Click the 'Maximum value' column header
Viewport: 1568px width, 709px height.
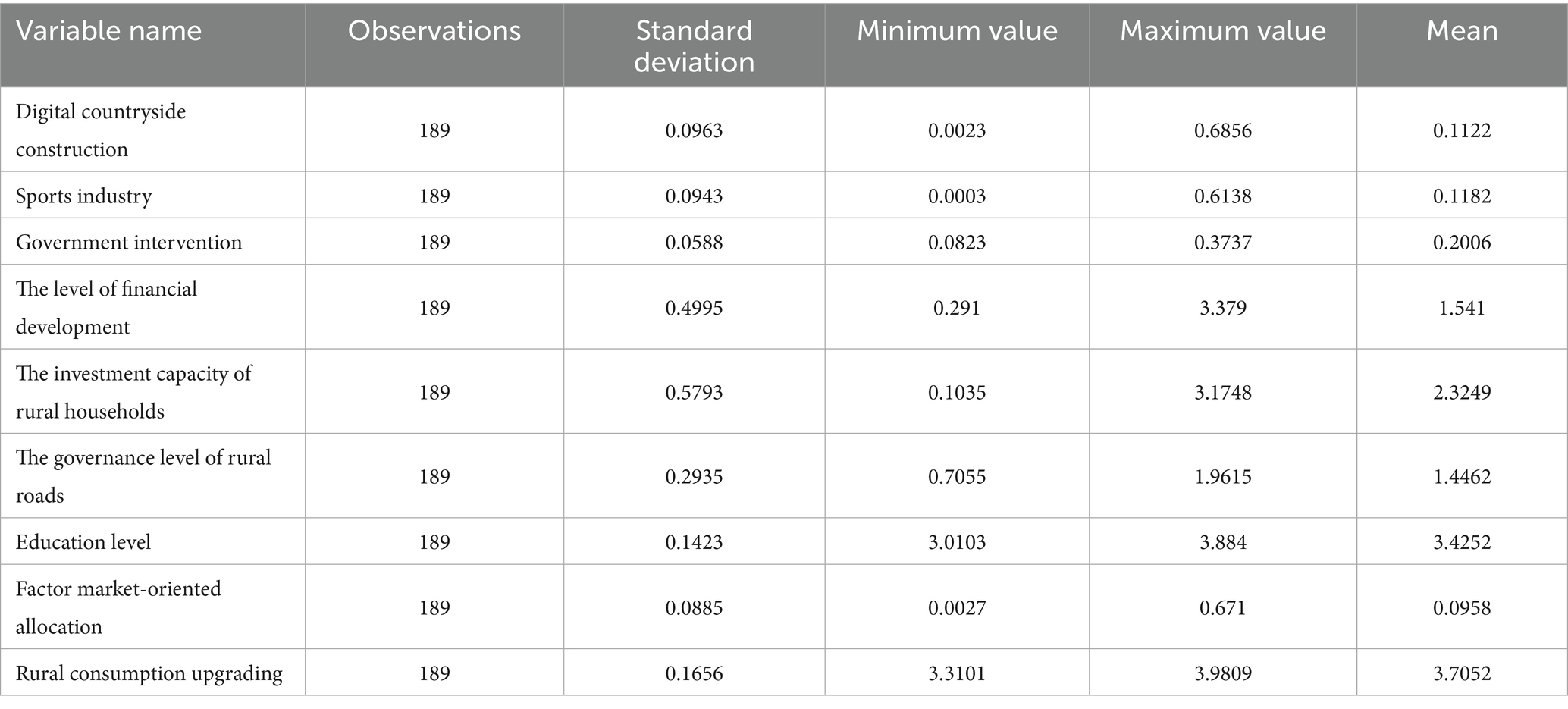[1223, 31]
